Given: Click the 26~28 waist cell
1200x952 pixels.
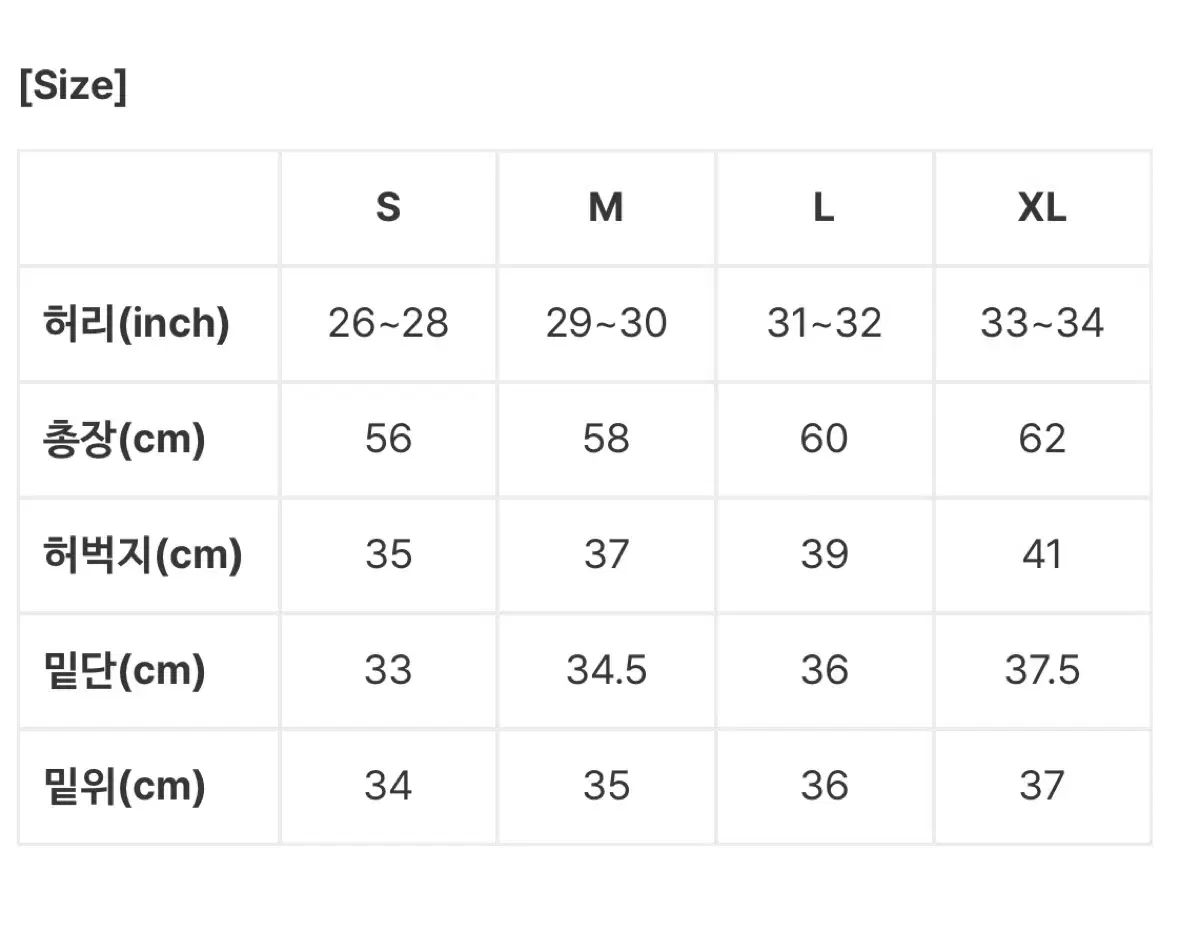Looking at the screenshot, I should (388, 323).
